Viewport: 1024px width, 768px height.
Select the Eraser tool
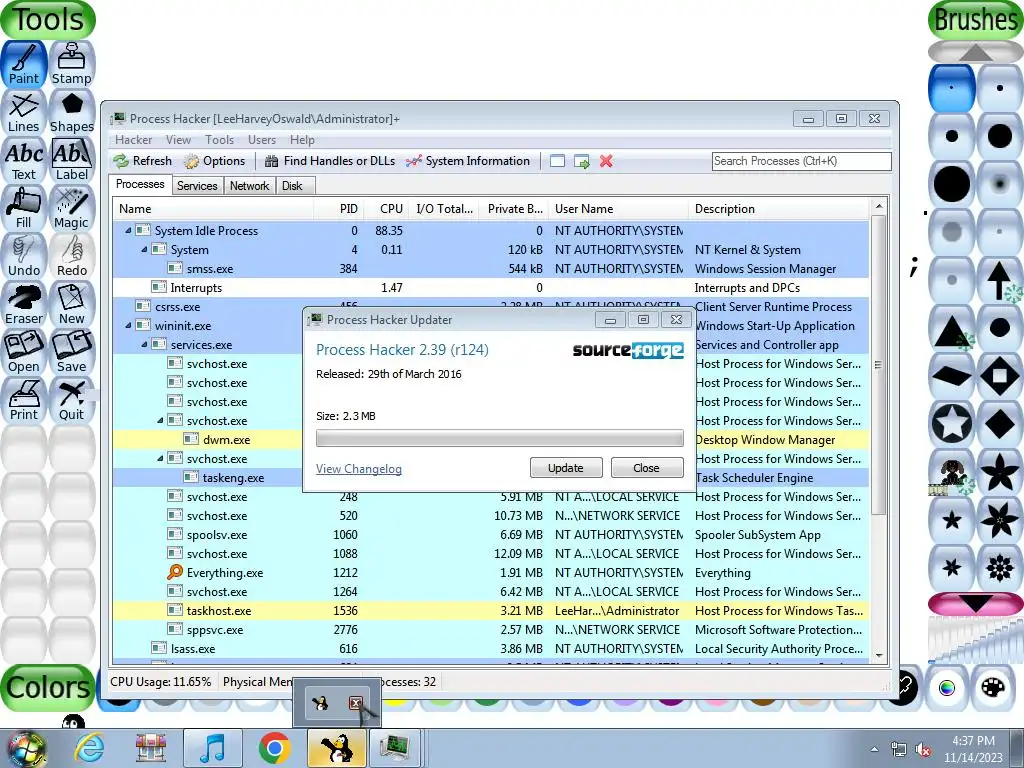pyautogui.click(x=24, y=304)
